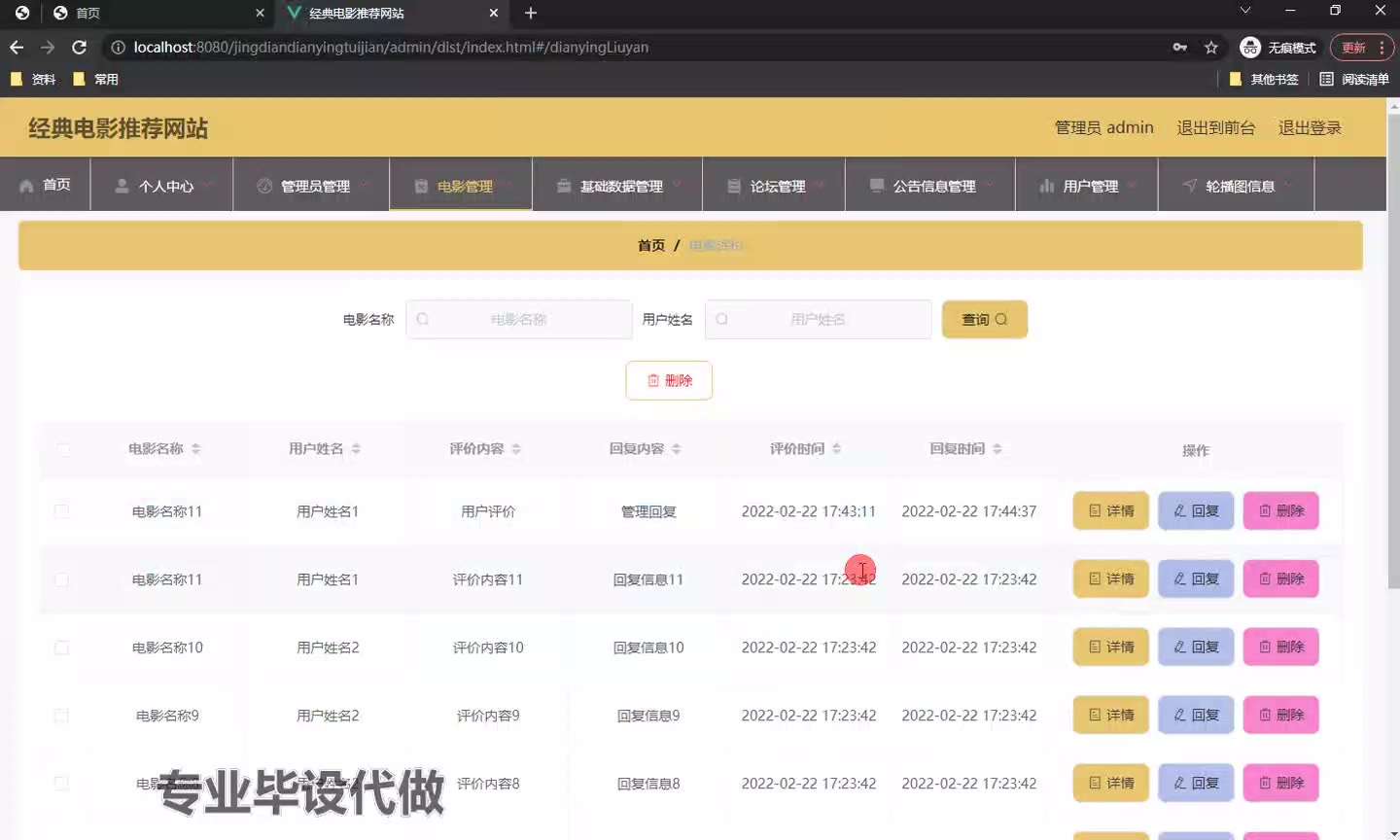This screenshot has width=1400, height=840.
Task: Click the 更新 browser update button
Action: coord(1362,47)
